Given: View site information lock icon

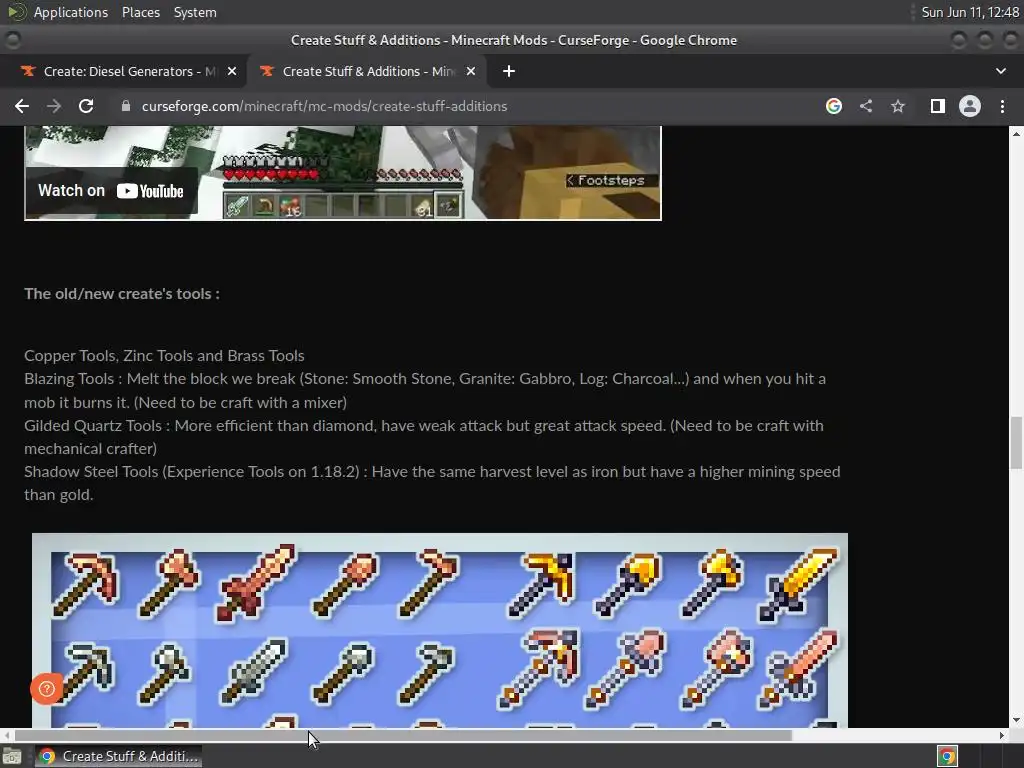Looking at the screenshot, I should click(126, 106).
